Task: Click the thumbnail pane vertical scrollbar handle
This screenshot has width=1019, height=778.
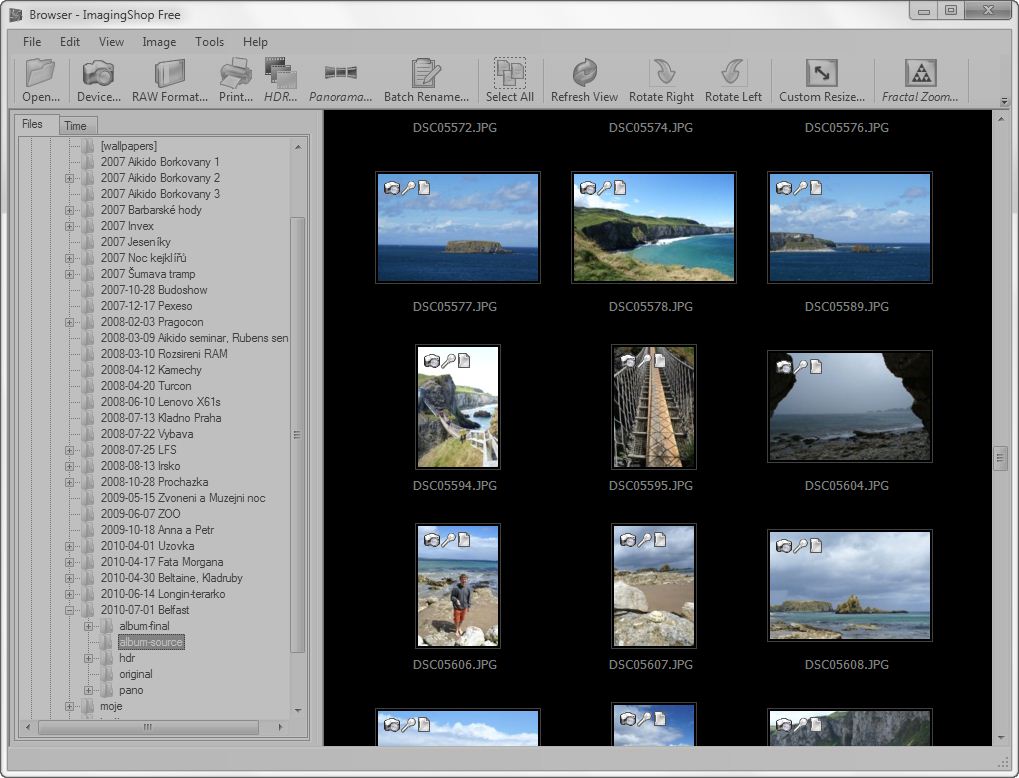Action: click(x=999, y=458)
